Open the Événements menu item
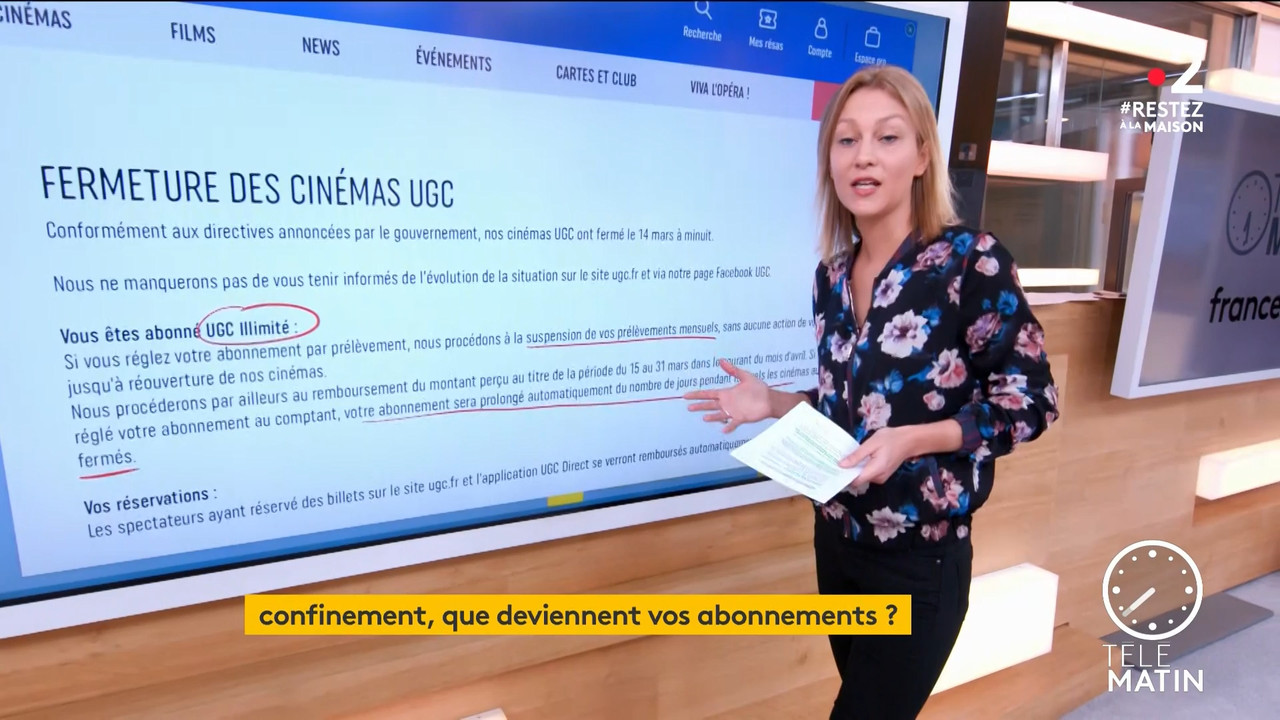The image size is (1280, 720). pyautogui.click(x=453, y=60)
